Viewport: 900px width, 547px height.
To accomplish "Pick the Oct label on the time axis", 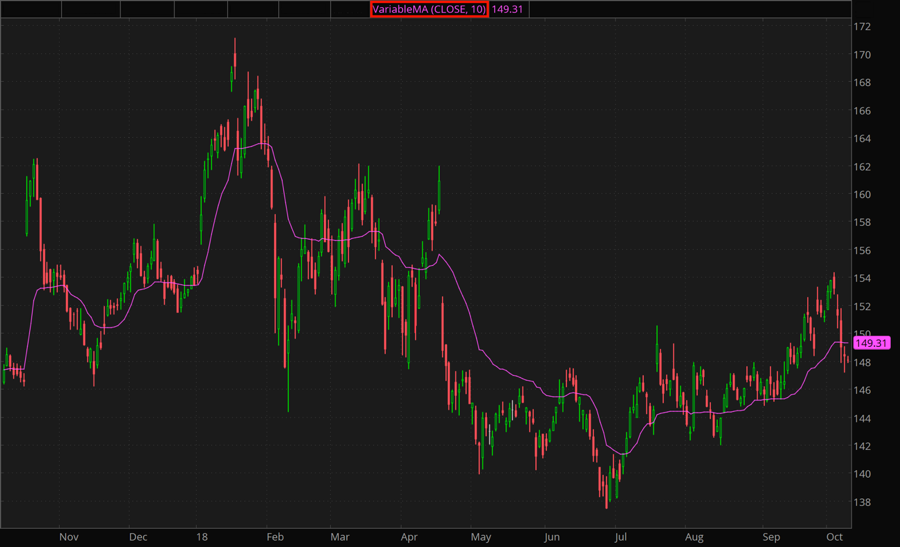I will 835,537.
